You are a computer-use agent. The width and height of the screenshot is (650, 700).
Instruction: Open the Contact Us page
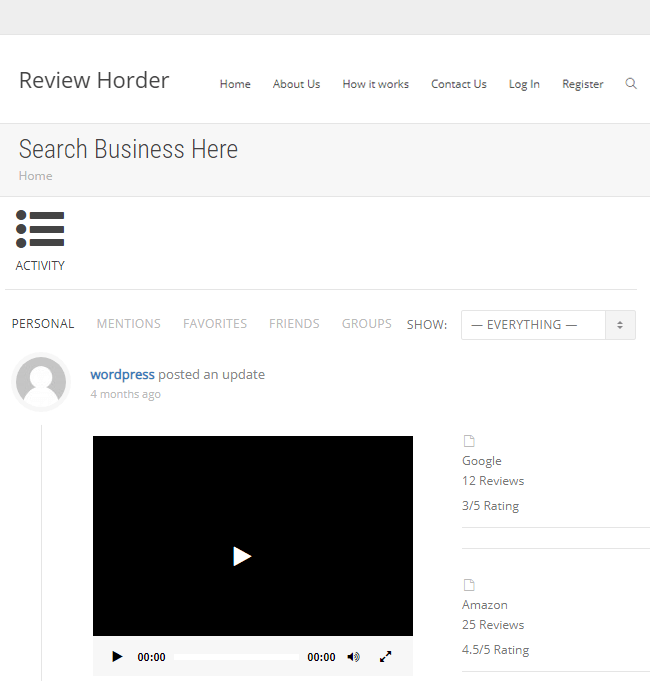(458, 84)
